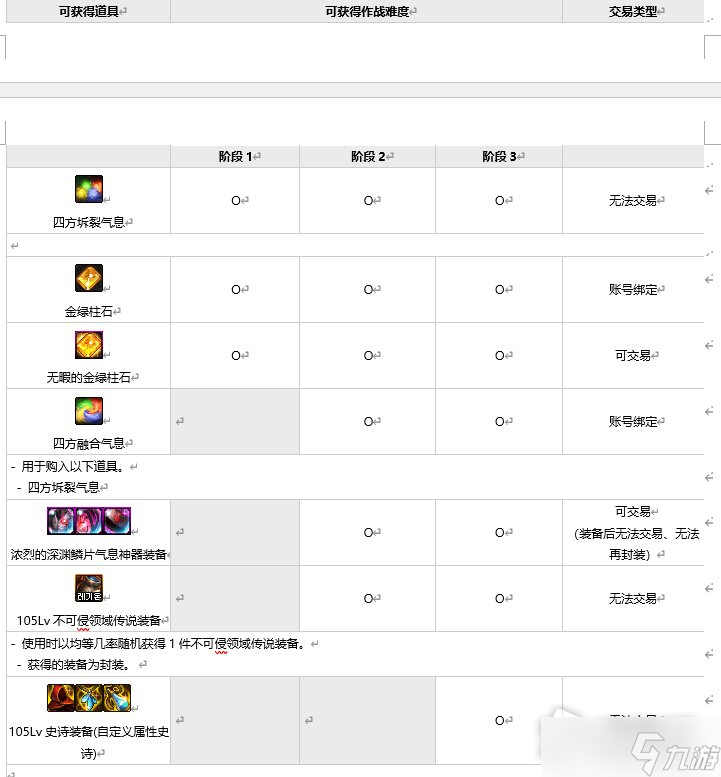Click the 金绿柱石 gem icon
Screen dimensions: 721x777
coord(89,278)
